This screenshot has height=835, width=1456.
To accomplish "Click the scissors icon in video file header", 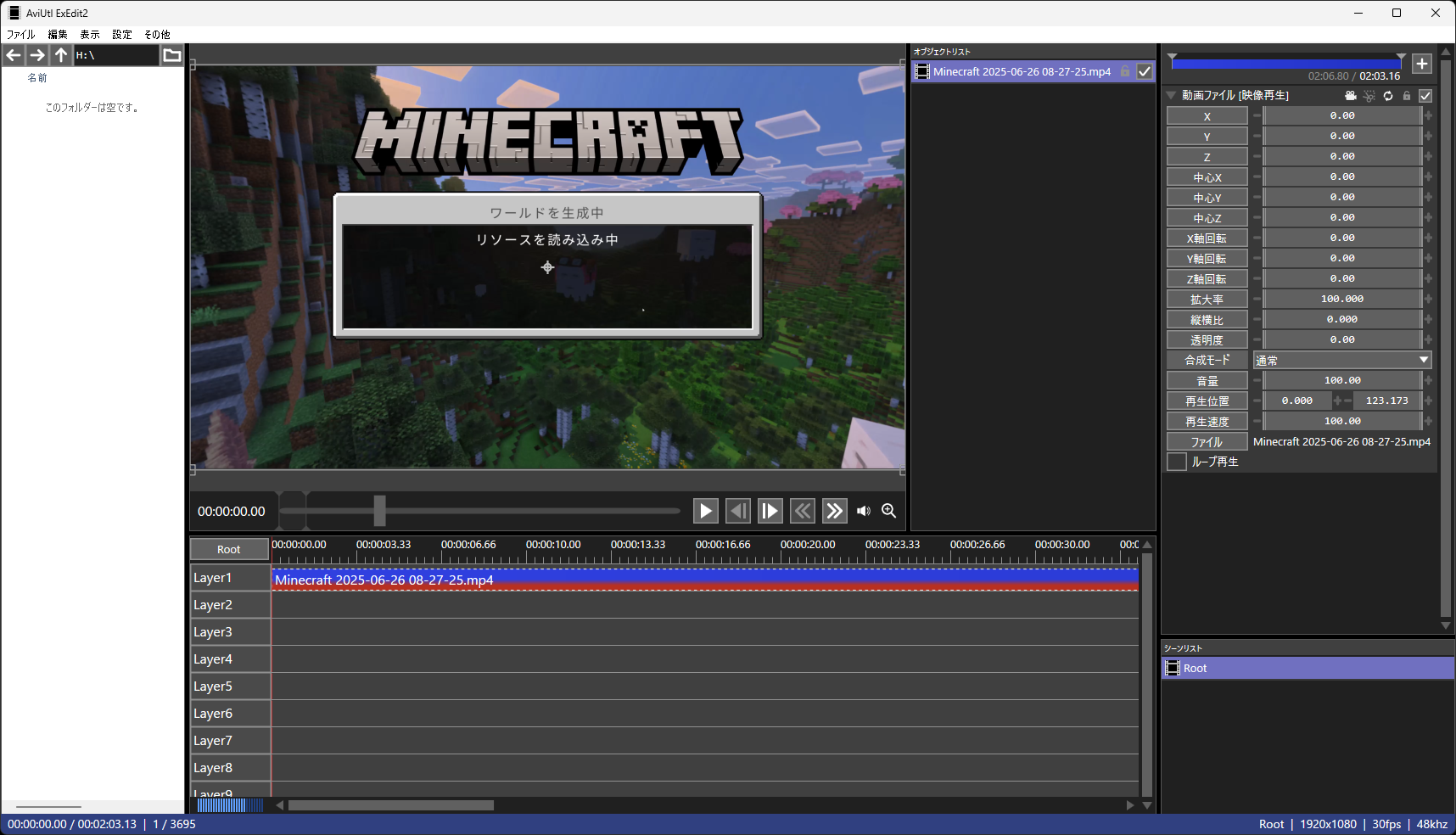I will 1369,96.
